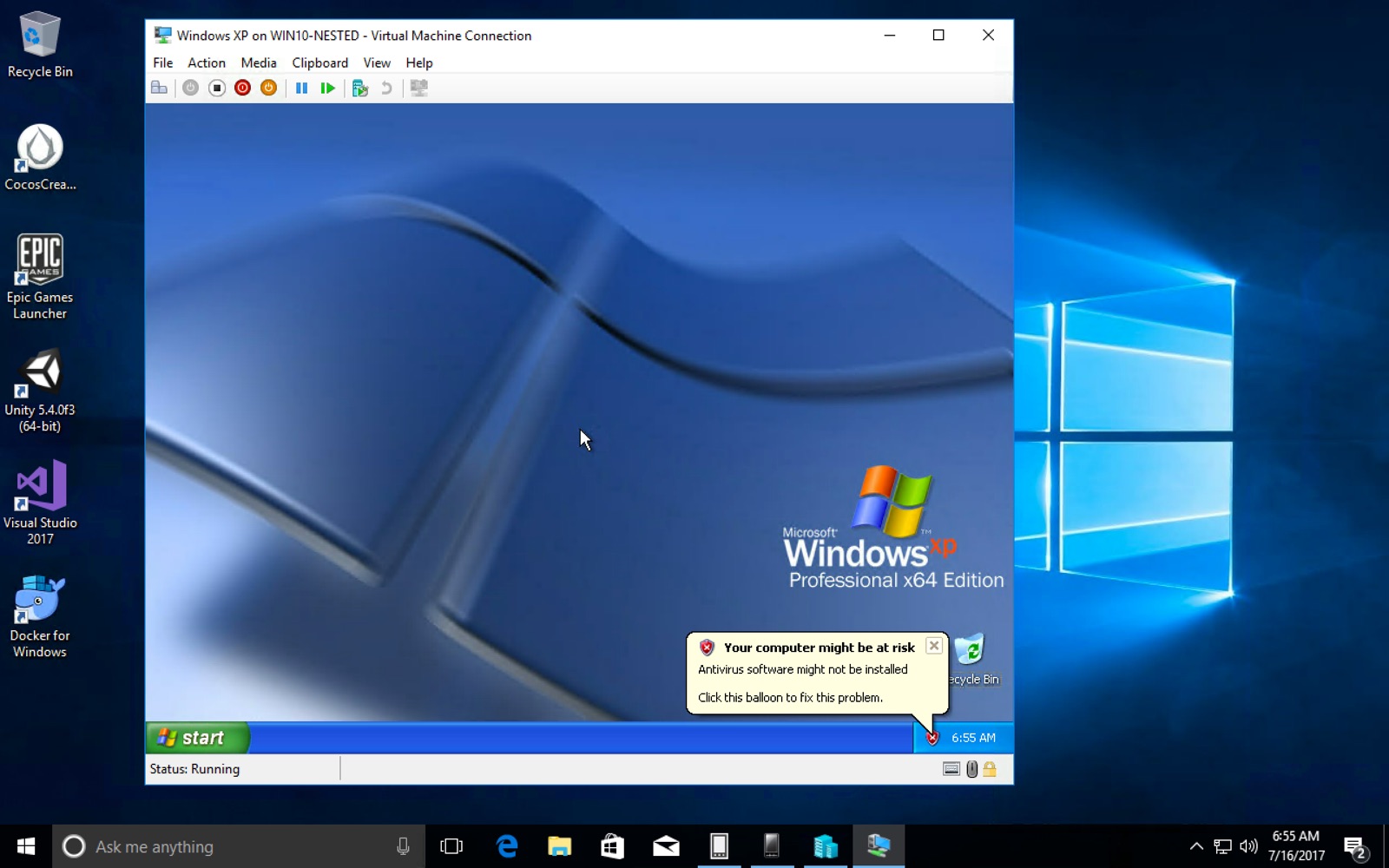The height and width of the screenshot is (868, 1389).
Task: Click the mouse status icon in VM status bar
Action: click(971, 769)
